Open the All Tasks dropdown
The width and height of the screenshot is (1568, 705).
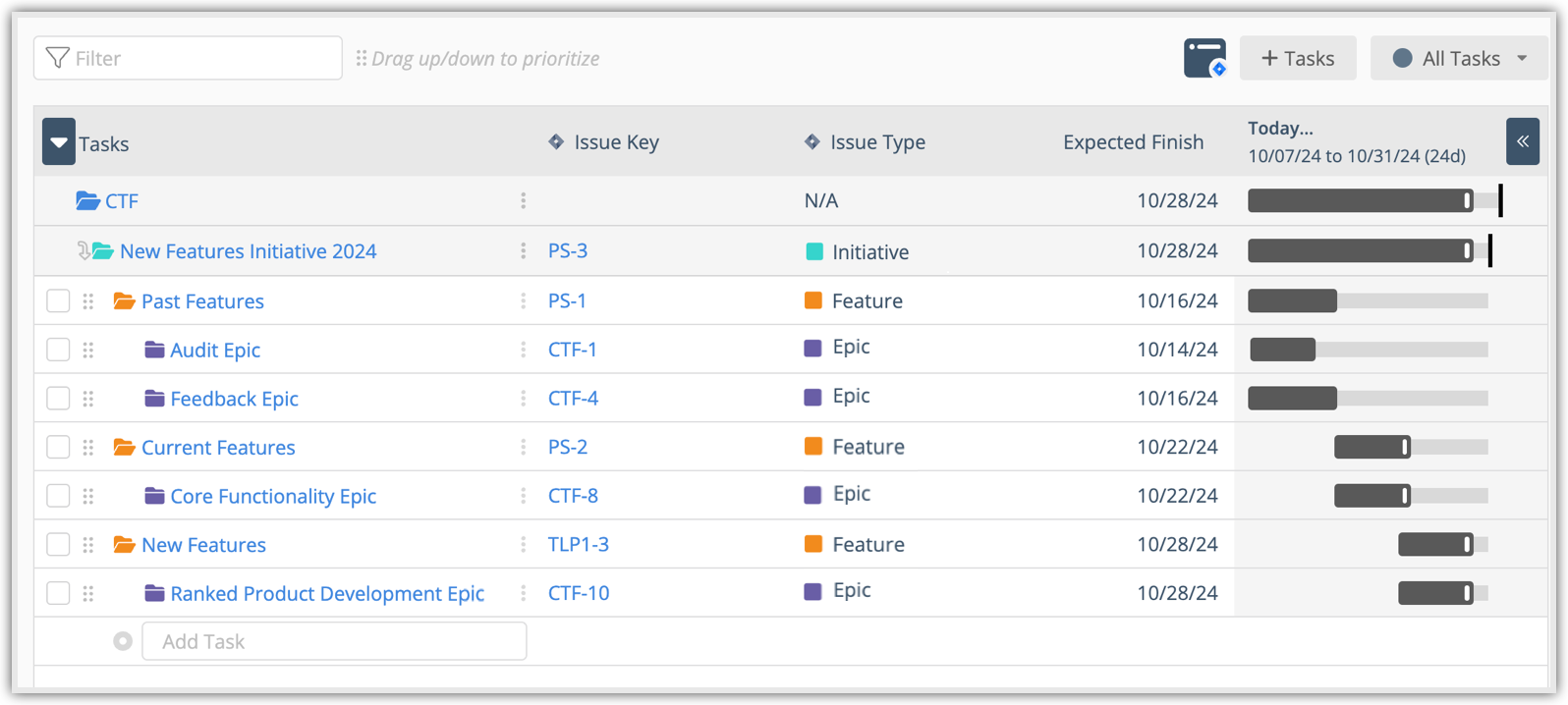pyautogui.click(x=1459, y=58)
